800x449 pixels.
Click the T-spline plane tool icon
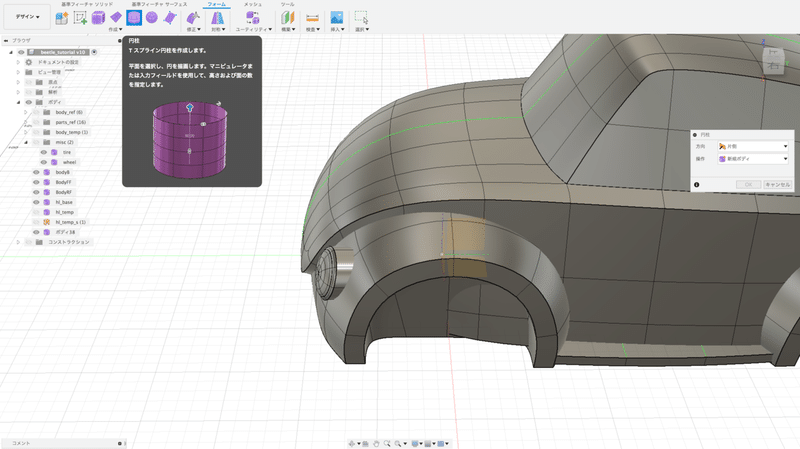tap(116, 17)
